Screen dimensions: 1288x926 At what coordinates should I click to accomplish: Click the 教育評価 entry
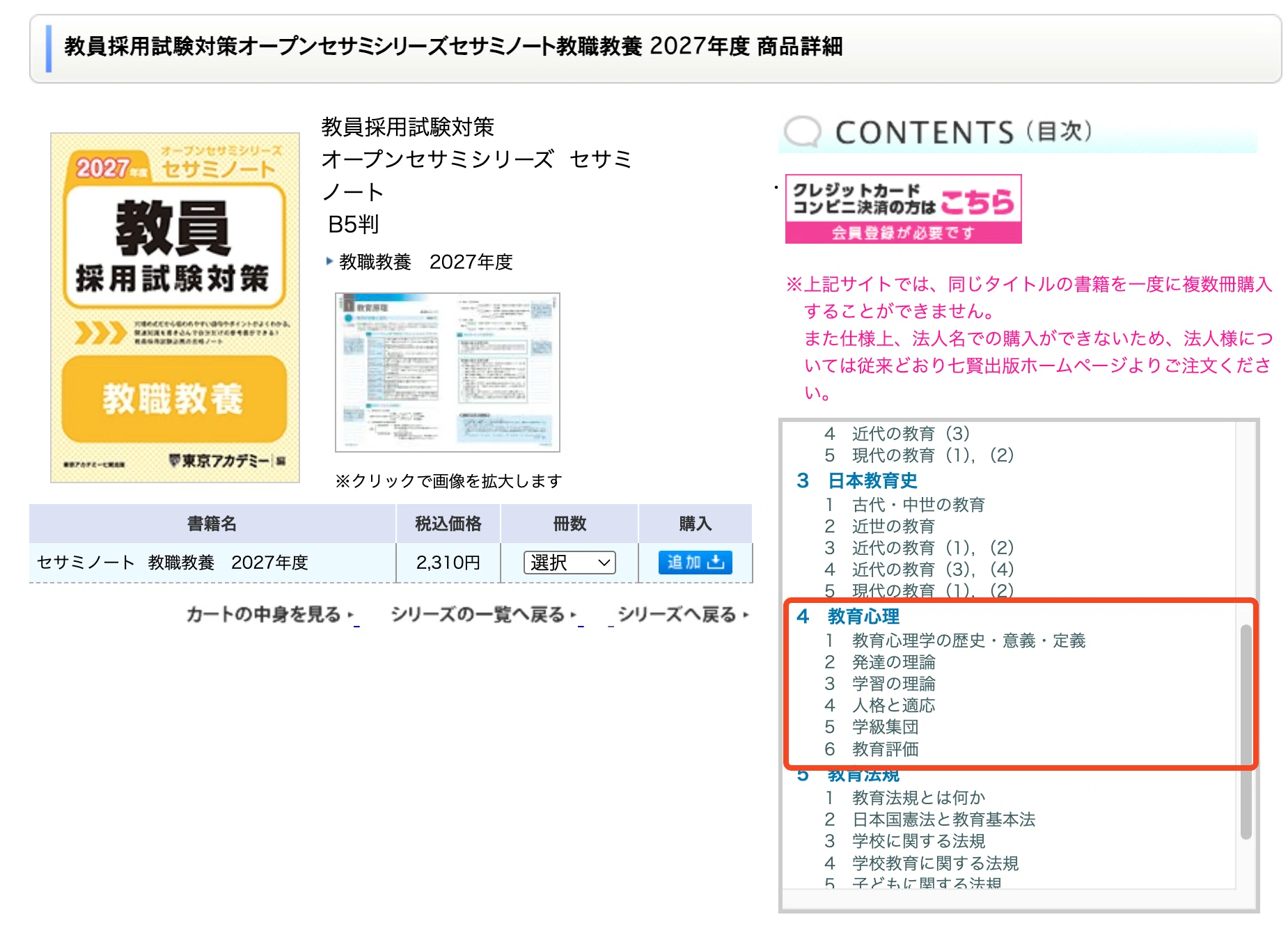pyautogui.click(x=885, y=749)
